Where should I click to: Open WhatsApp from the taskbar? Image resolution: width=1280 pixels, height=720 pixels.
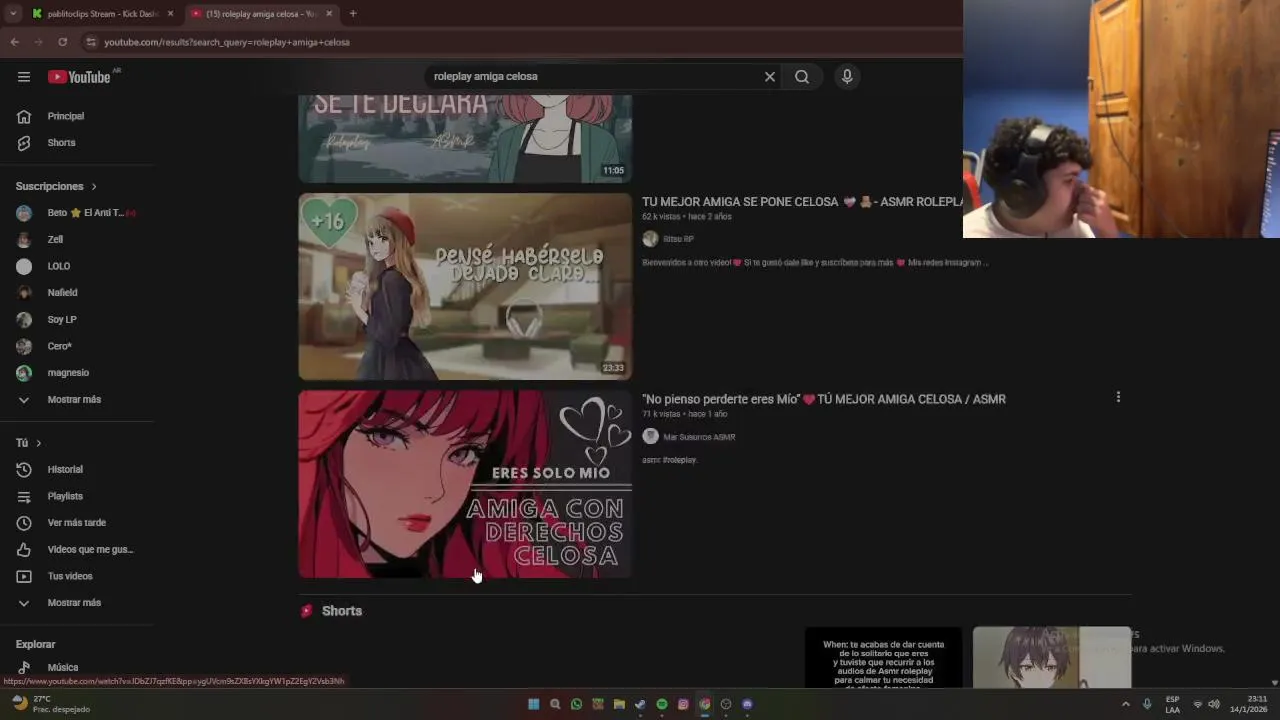point(576,704)
